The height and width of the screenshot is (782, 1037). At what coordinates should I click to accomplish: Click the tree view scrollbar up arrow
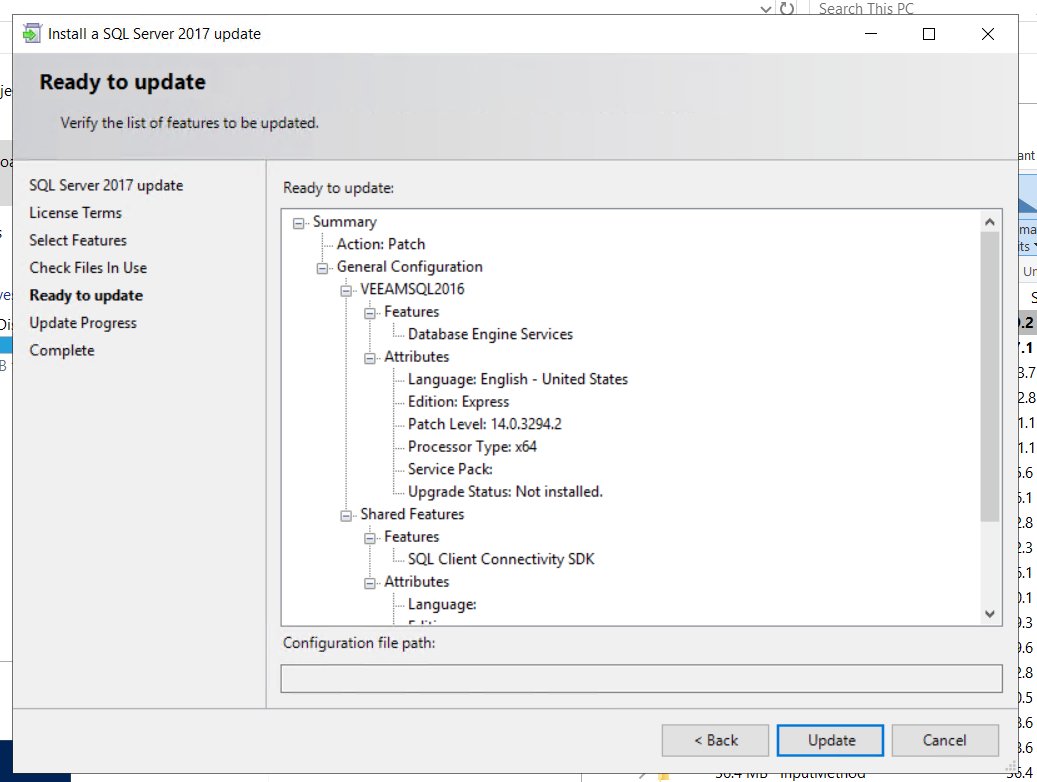tap(989, 222)
